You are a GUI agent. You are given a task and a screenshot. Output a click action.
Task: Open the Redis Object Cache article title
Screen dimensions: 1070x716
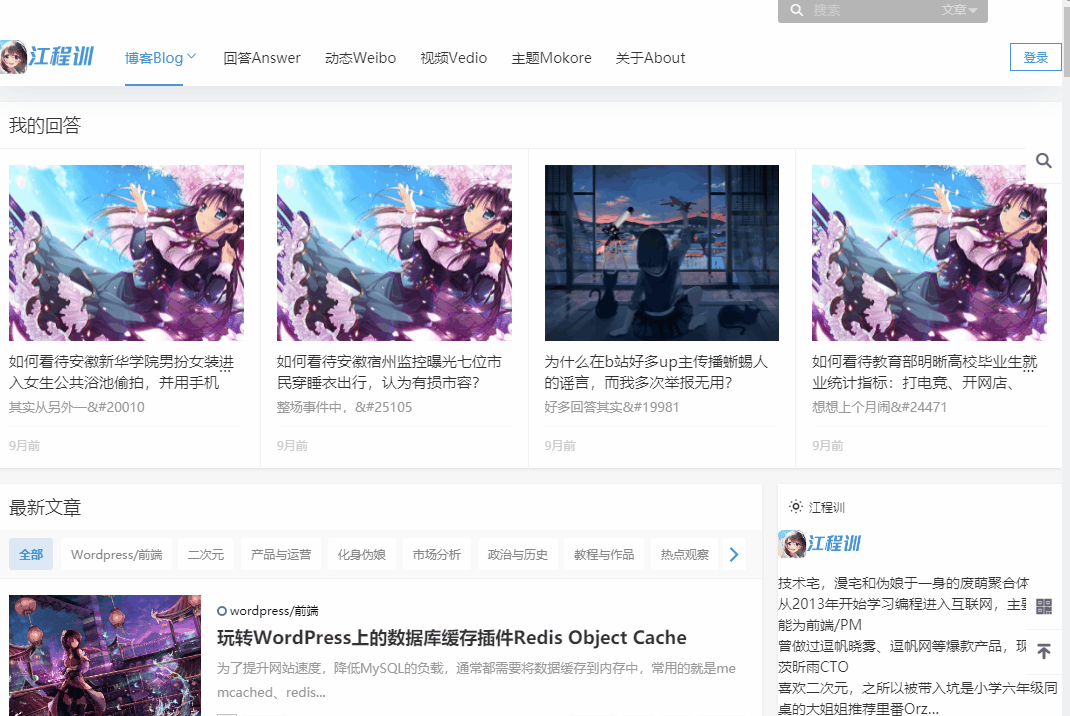pyautogui.click(x=452, y=638)
